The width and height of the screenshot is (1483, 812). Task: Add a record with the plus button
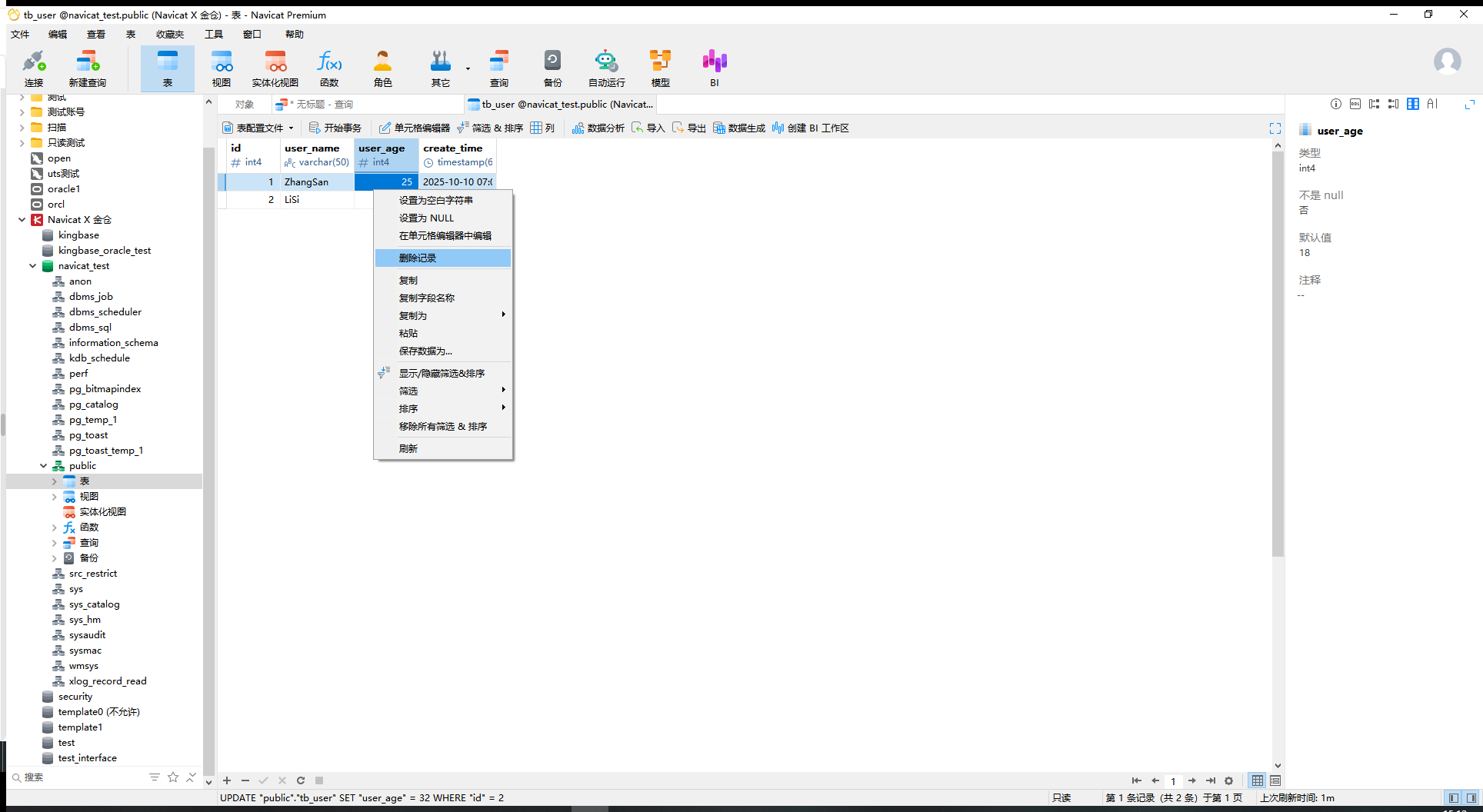coord(227,780)
